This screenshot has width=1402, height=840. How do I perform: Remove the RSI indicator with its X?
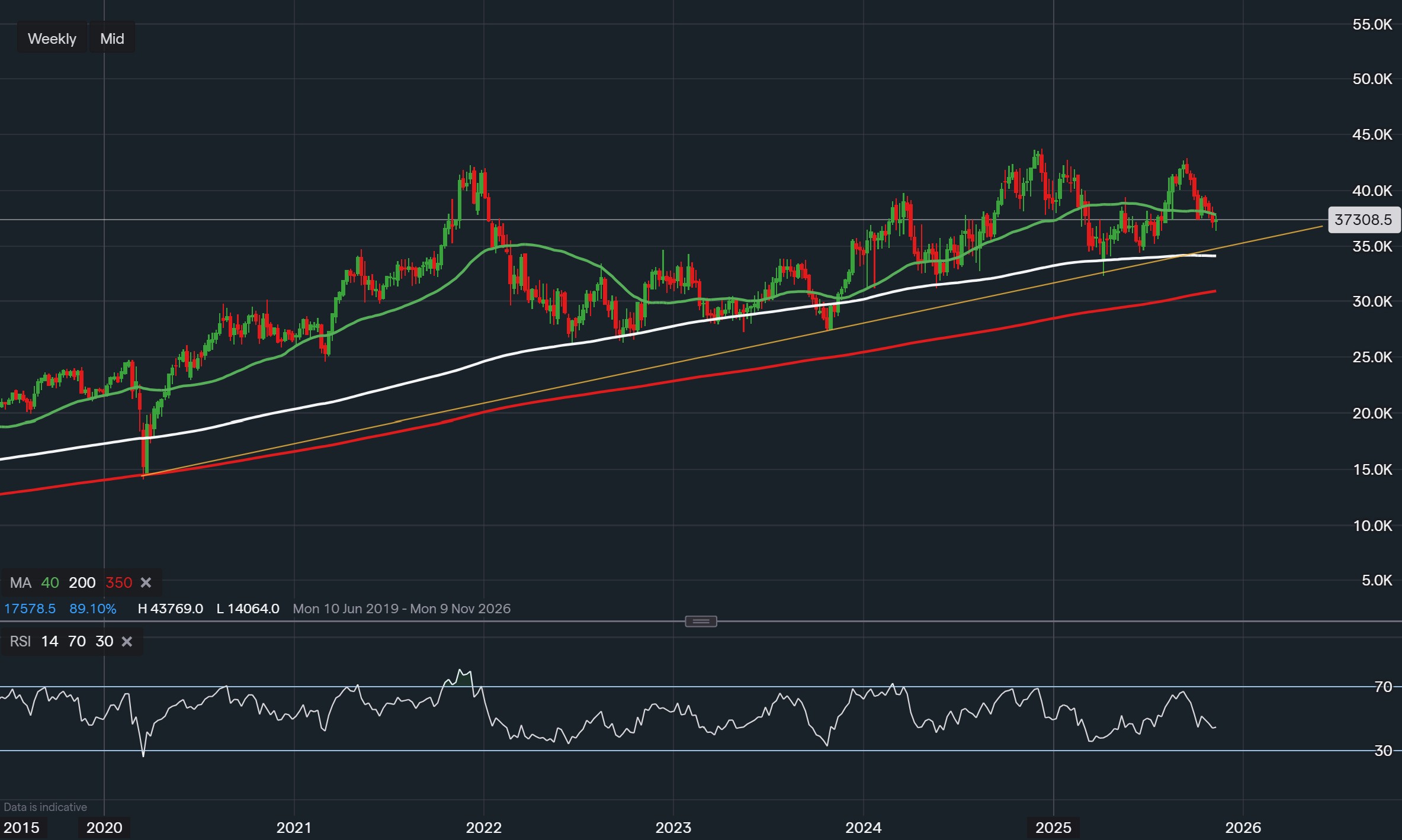(127, 642)
